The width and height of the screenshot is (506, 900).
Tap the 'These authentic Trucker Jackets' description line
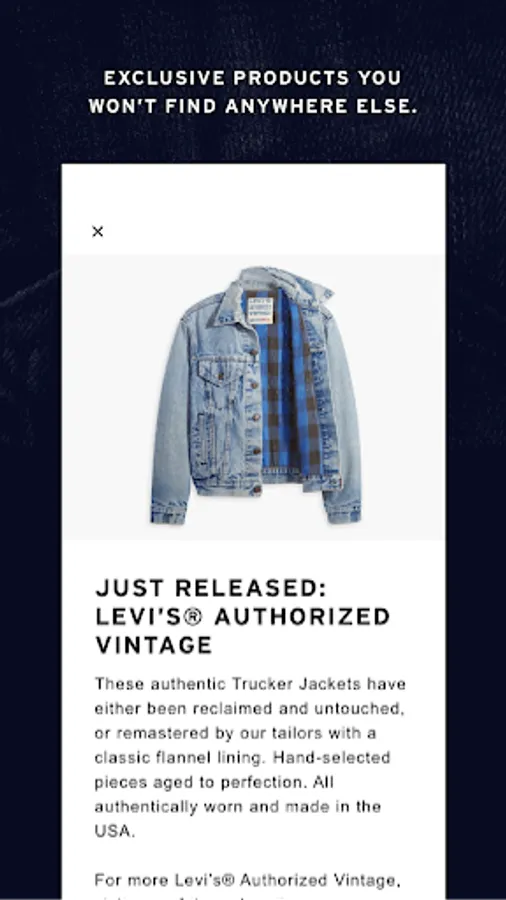[x=250, y=684]
